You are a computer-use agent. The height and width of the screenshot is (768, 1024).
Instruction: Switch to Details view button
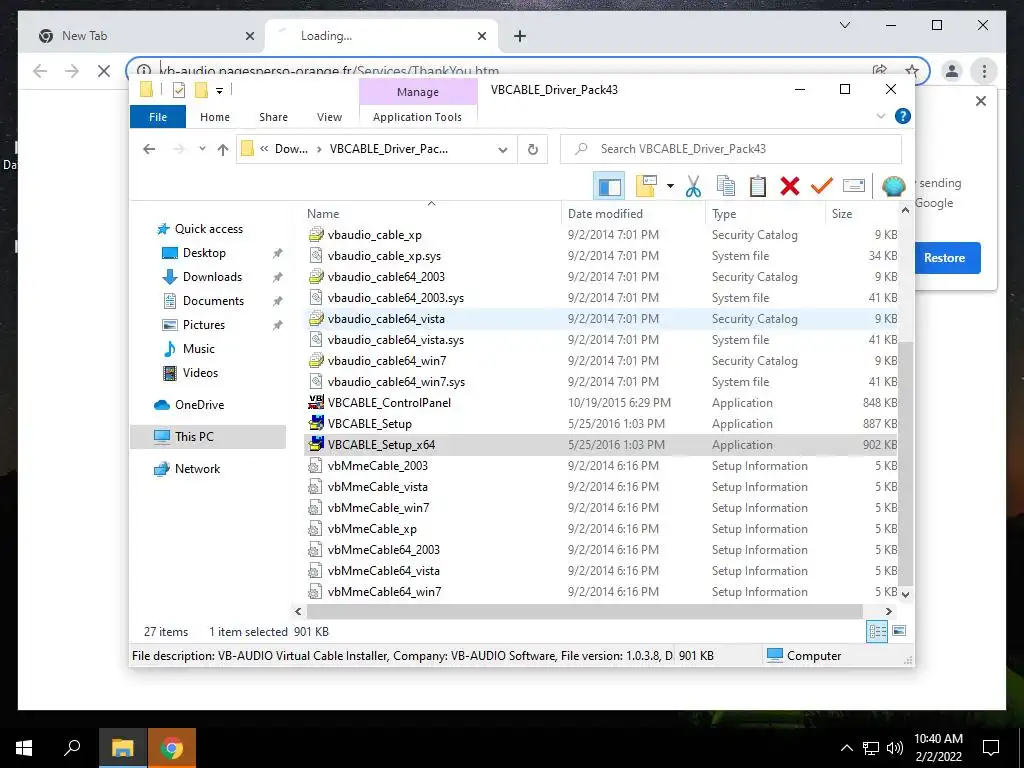pos(877,632)
